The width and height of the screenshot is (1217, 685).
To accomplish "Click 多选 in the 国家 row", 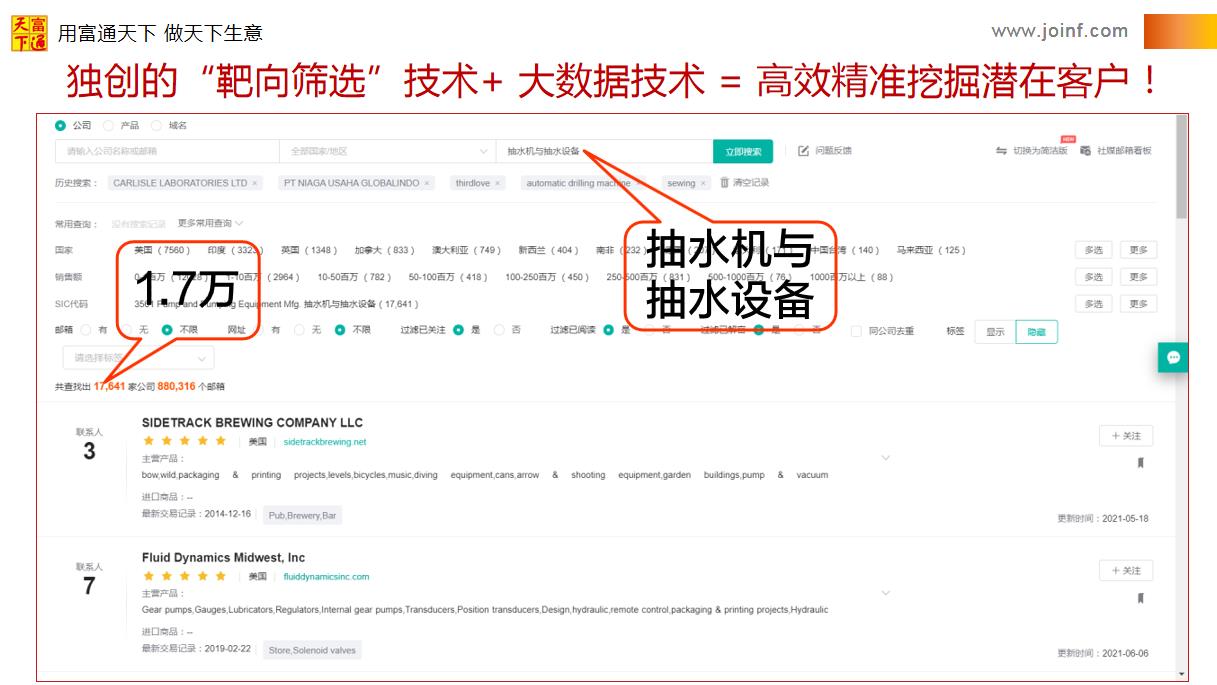I will [x=1094, y=250].
